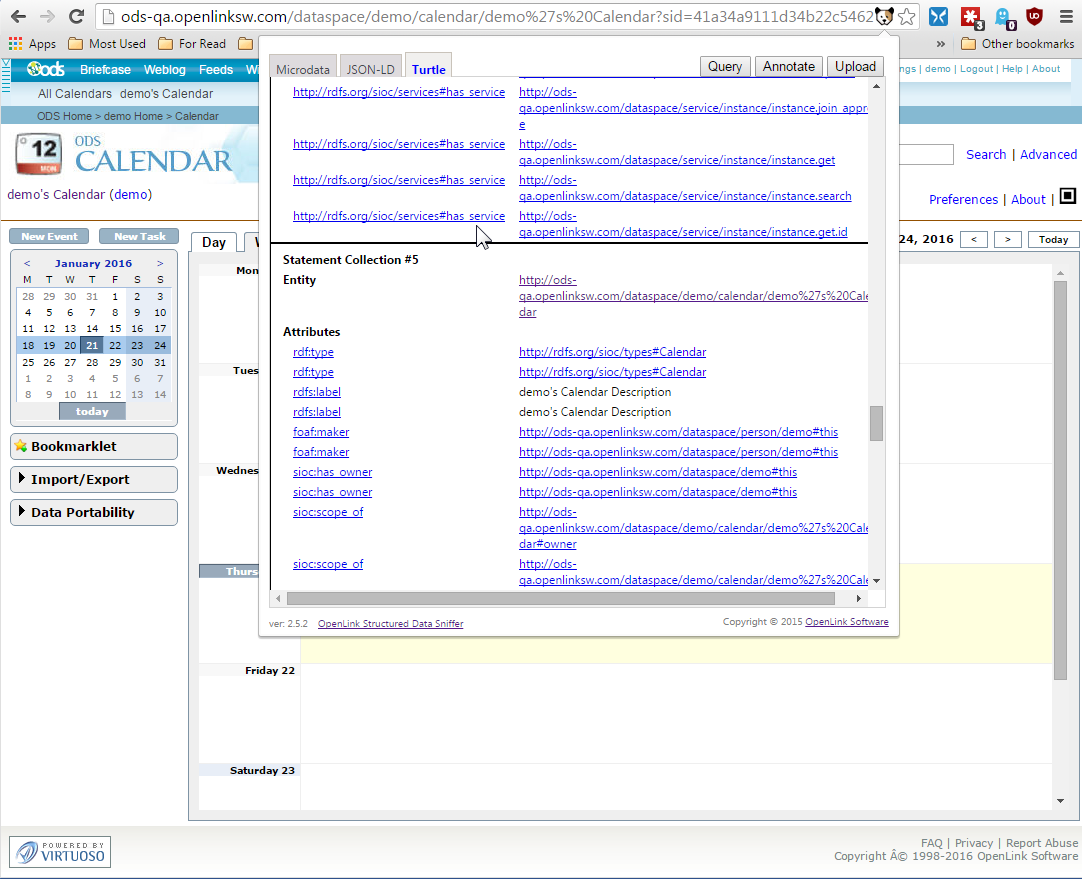Viewport: 1082px width, 879px height.
Task: Open the Bookmarklet panel
Action: (x=93, y=446)
